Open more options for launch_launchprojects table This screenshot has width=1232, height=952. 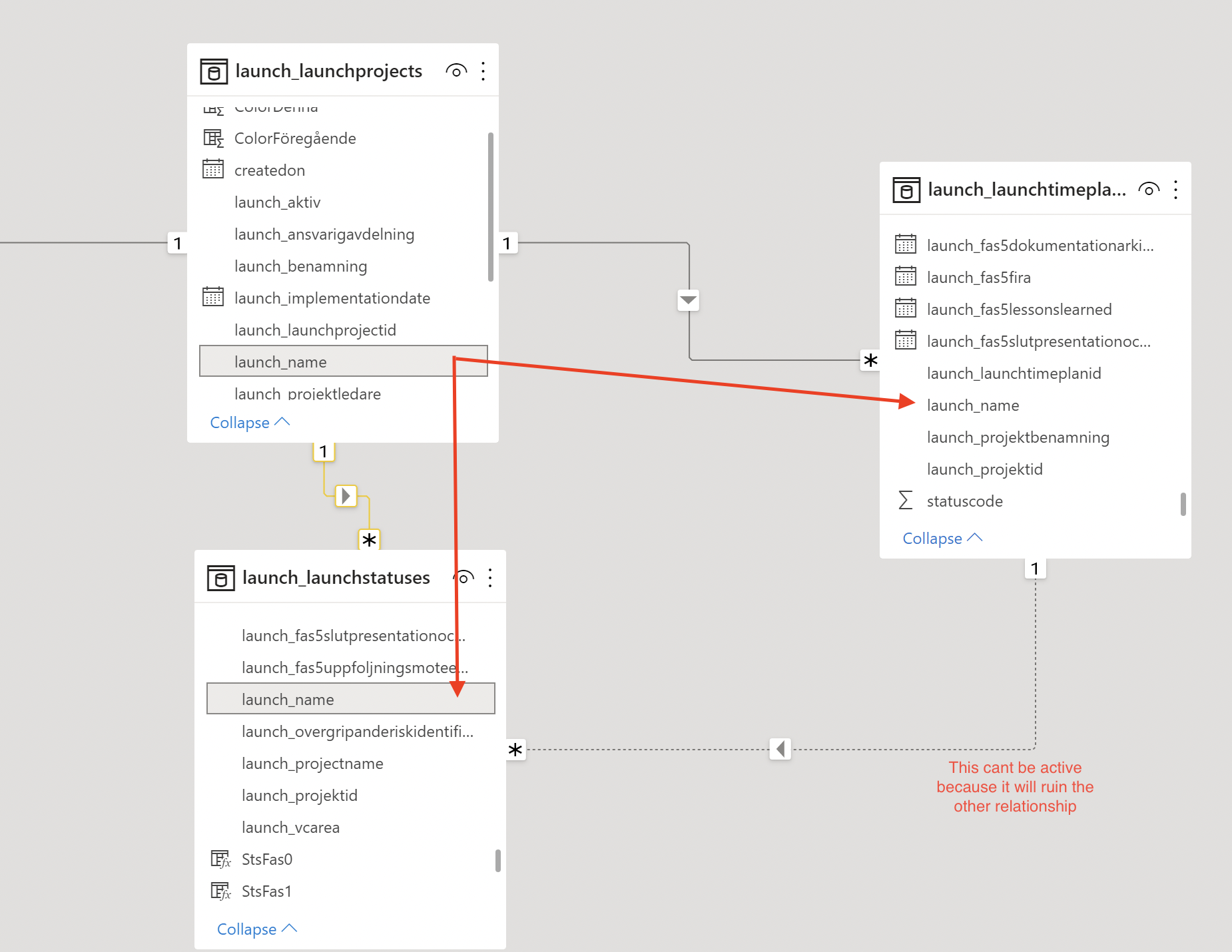click(483, 71)
